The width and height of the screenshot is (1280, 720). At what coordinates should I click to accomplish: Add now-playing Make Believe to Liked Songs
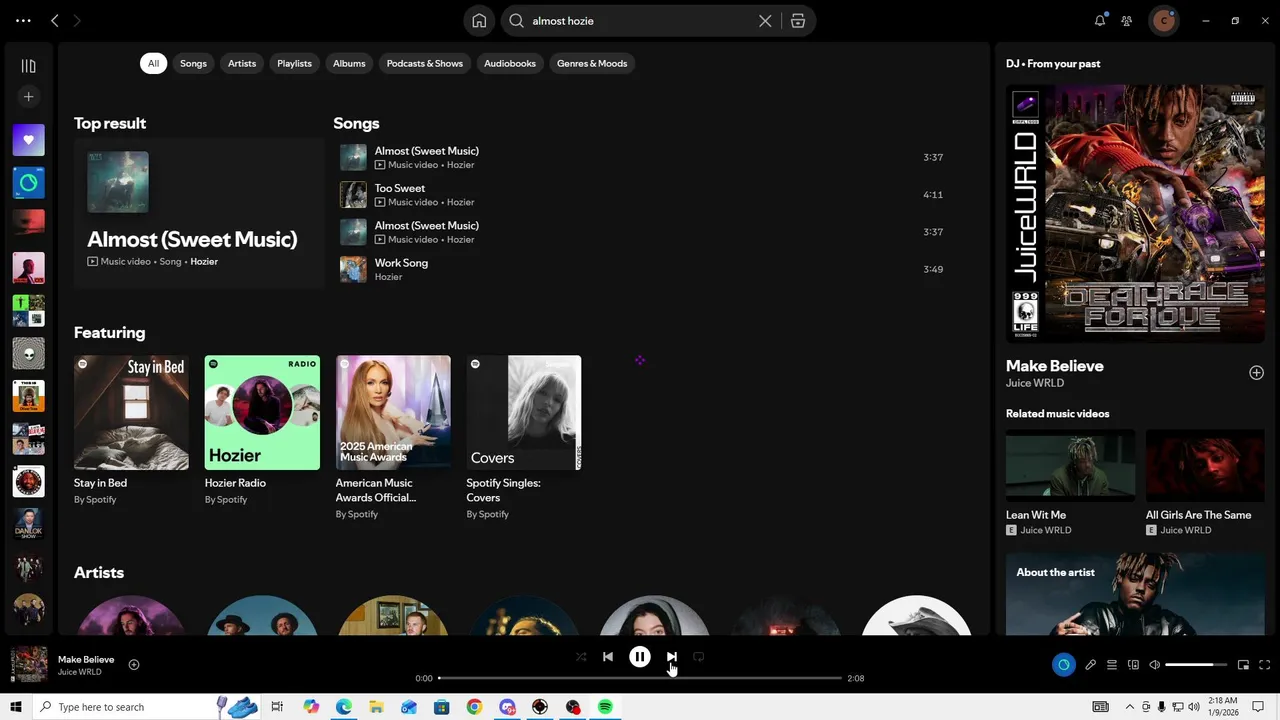point(134,665)
